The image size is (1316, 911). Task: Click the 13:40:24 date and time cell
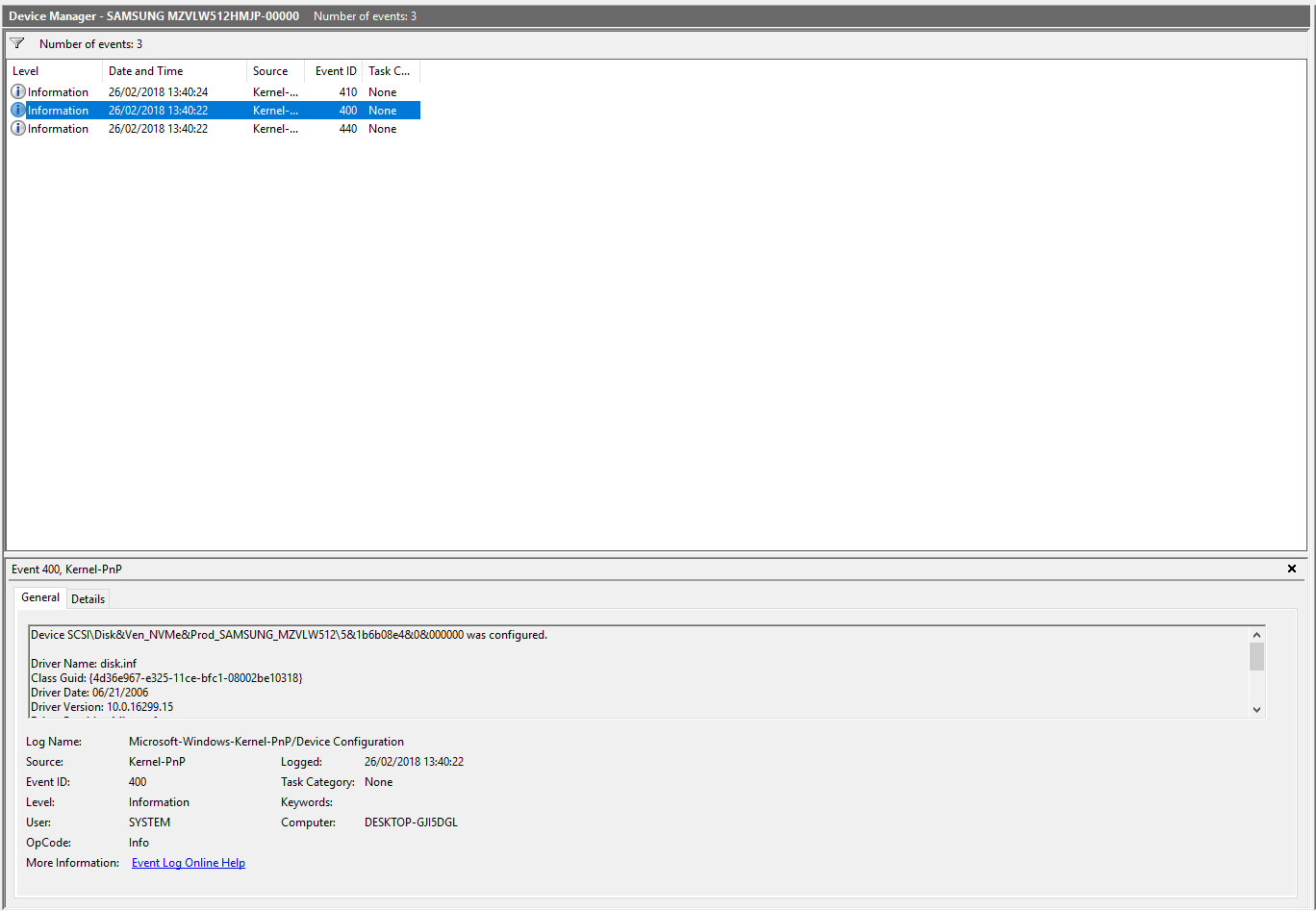tap(159, 92)
